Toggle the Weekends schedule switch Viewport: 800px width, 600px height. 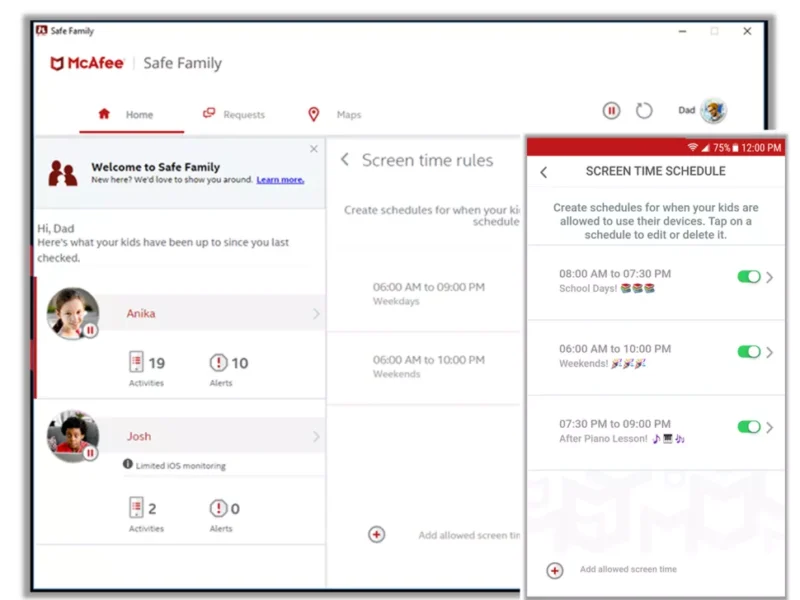click(748, 352)
